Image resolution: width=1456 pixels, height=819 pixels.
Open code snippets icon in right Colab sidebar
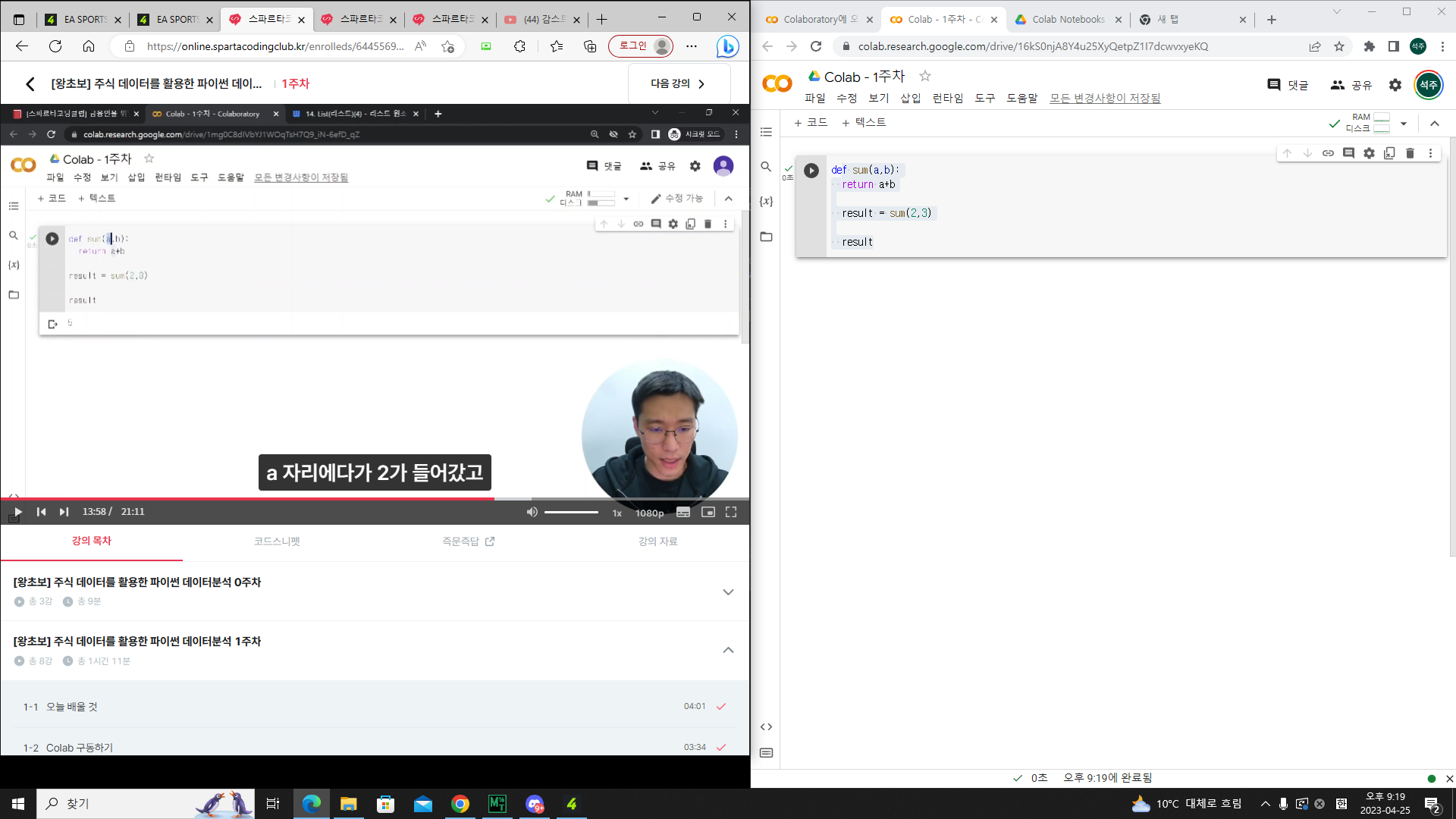tap(766, 726)
